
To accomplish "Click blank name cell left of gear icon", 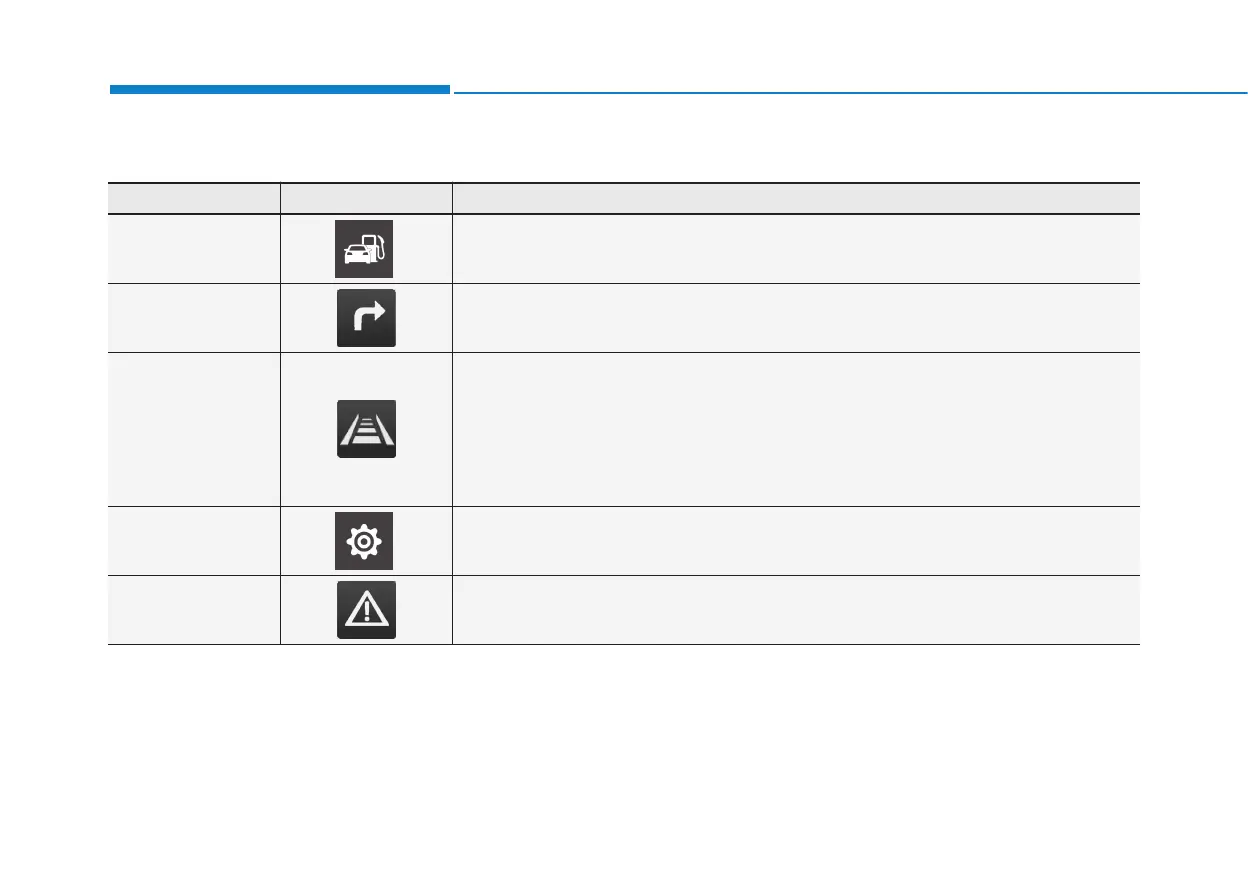I will 194,541.
